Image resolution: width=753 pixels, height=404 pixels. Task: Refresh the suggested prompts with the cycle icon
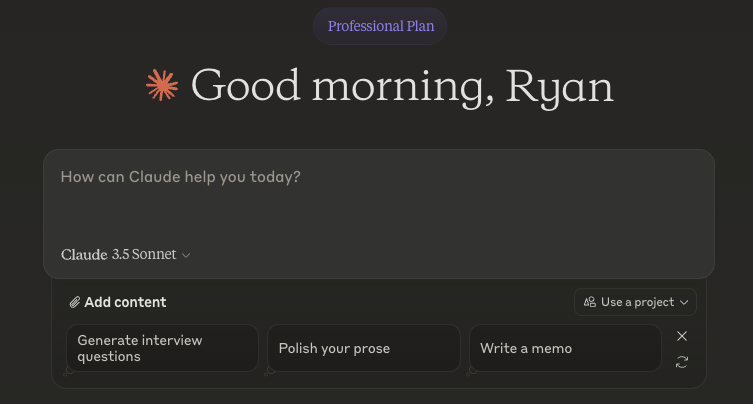682,362
